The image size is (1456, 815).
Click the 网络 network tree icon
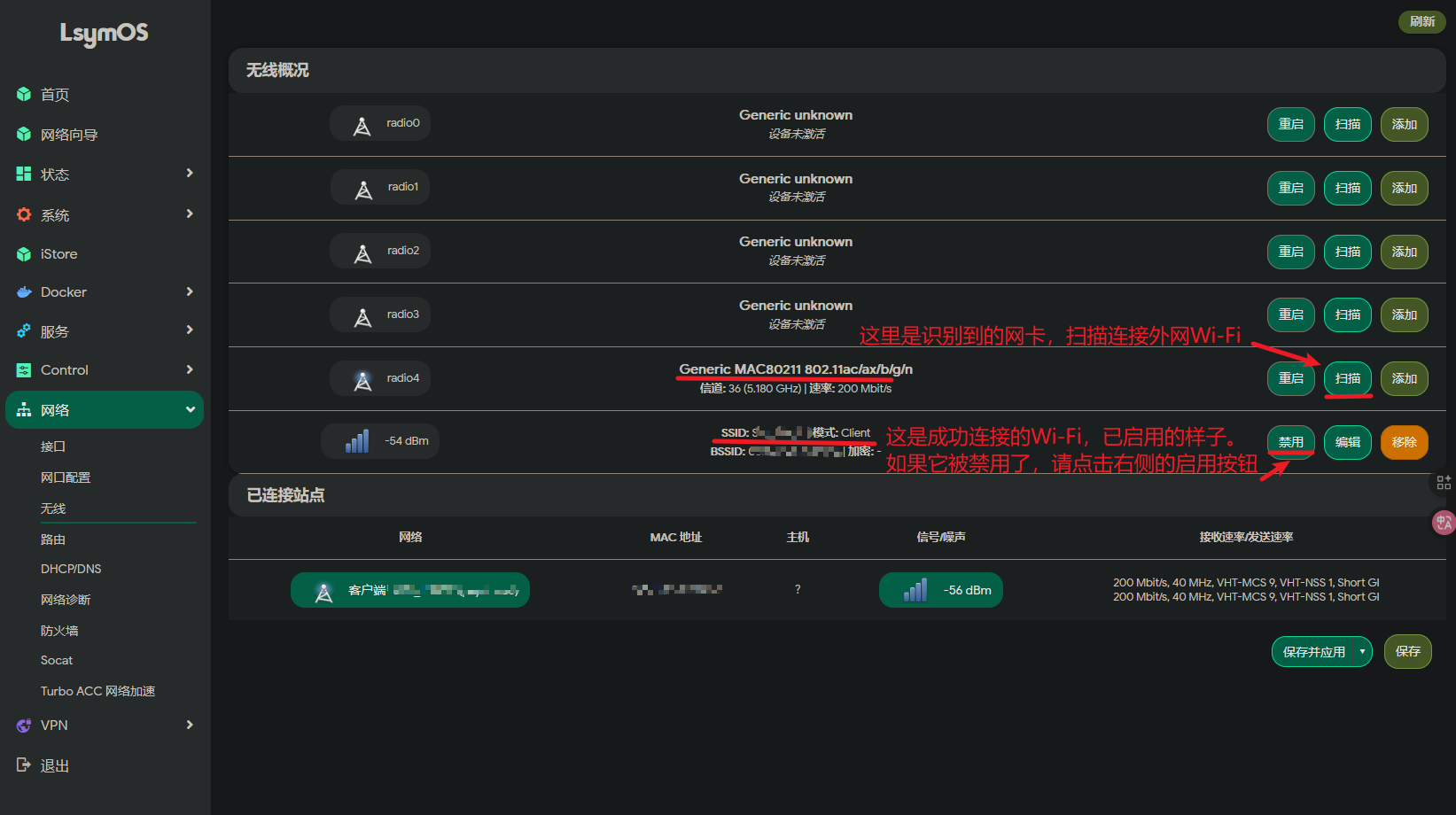pos(24,410)
